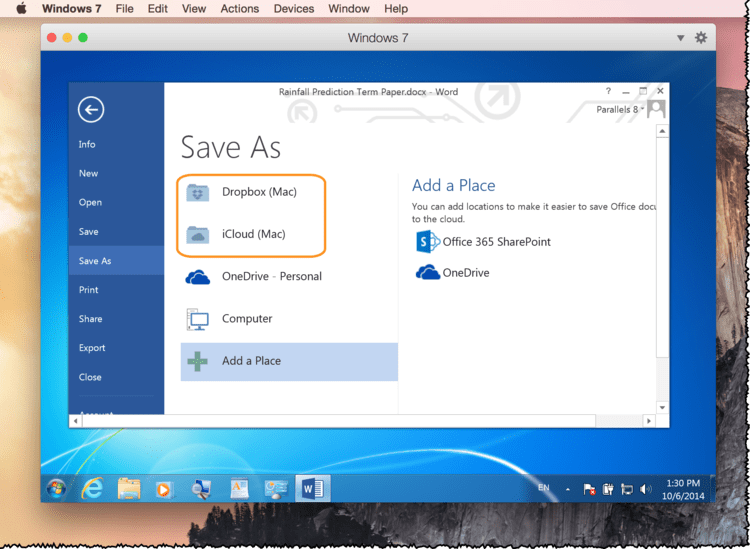Open the Windows Start button
The image size is (750, 549).
[x=56, y=489]
